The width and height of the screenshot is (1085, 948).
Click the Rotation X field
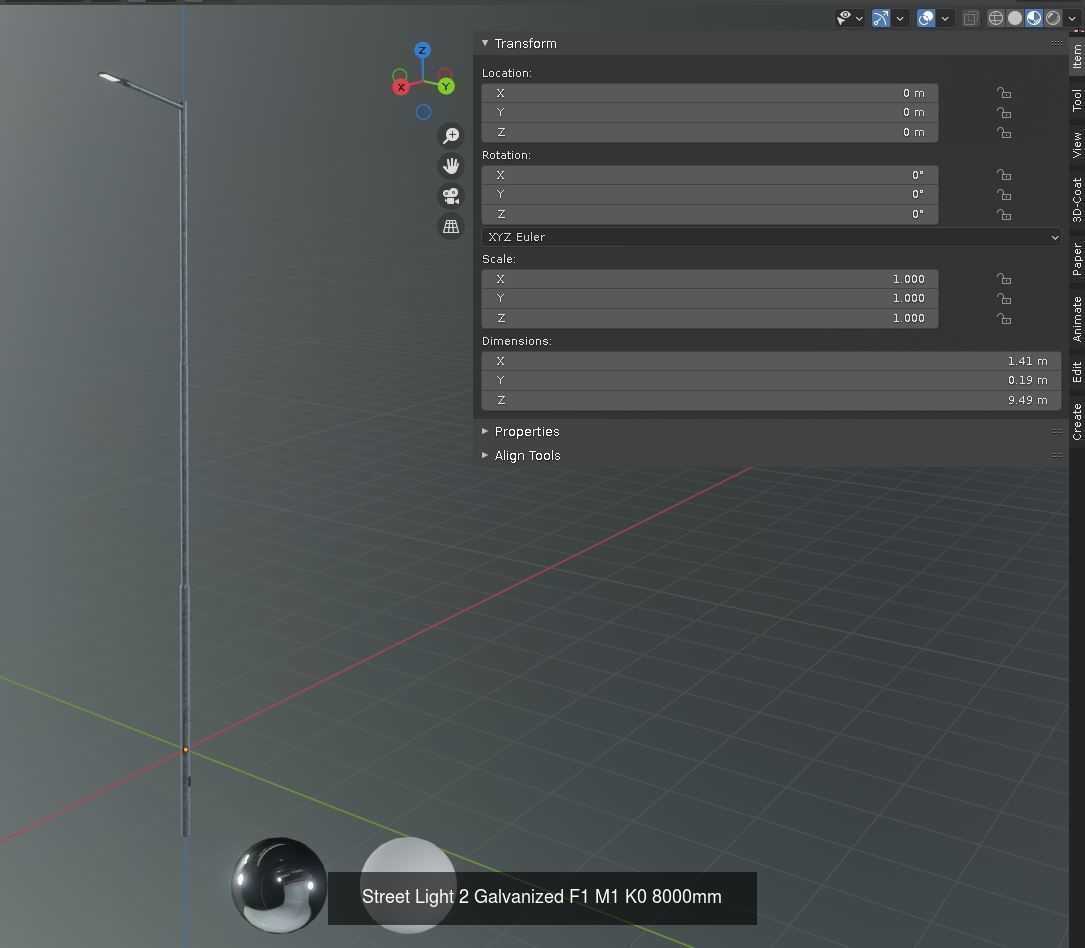(710, 175)
